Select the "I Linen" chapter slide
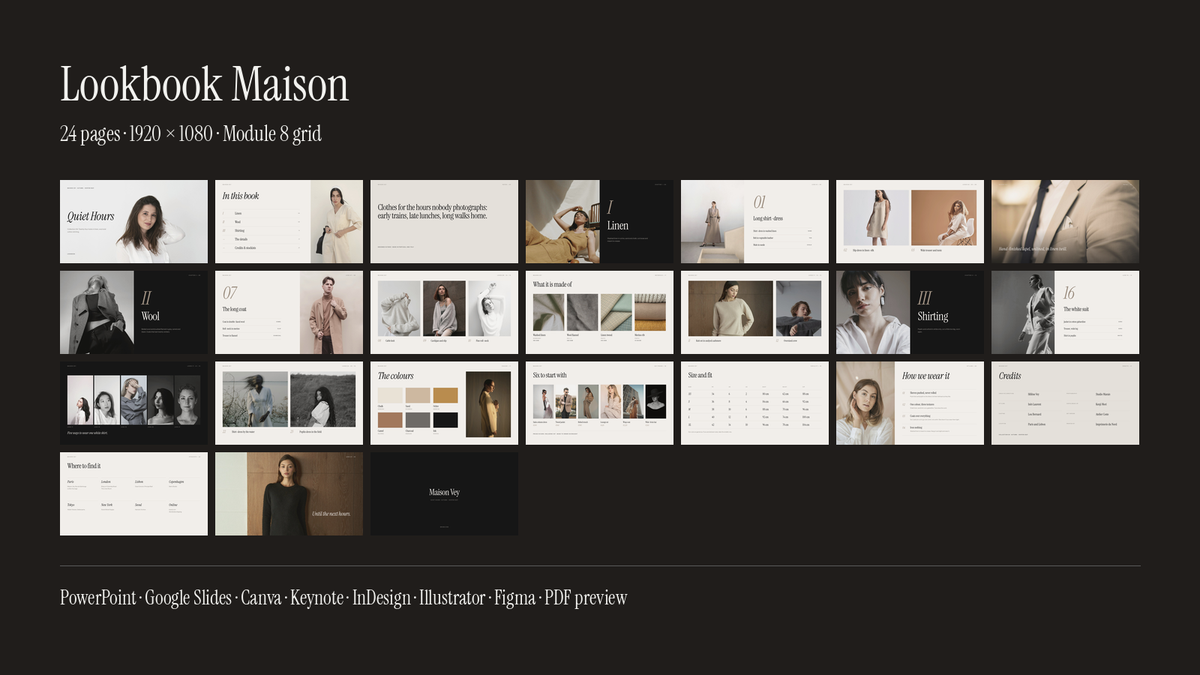The width and height of the screenshot is (1200, 675). click(600, 221)
